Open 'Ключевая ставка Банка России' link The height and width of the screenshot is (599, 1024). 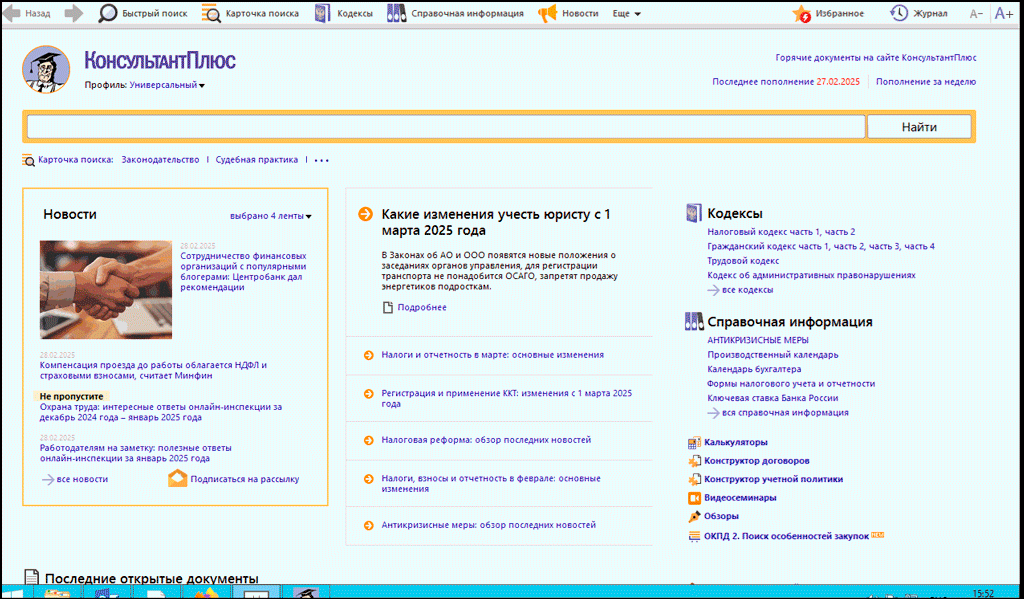click(x=773, y=398)
